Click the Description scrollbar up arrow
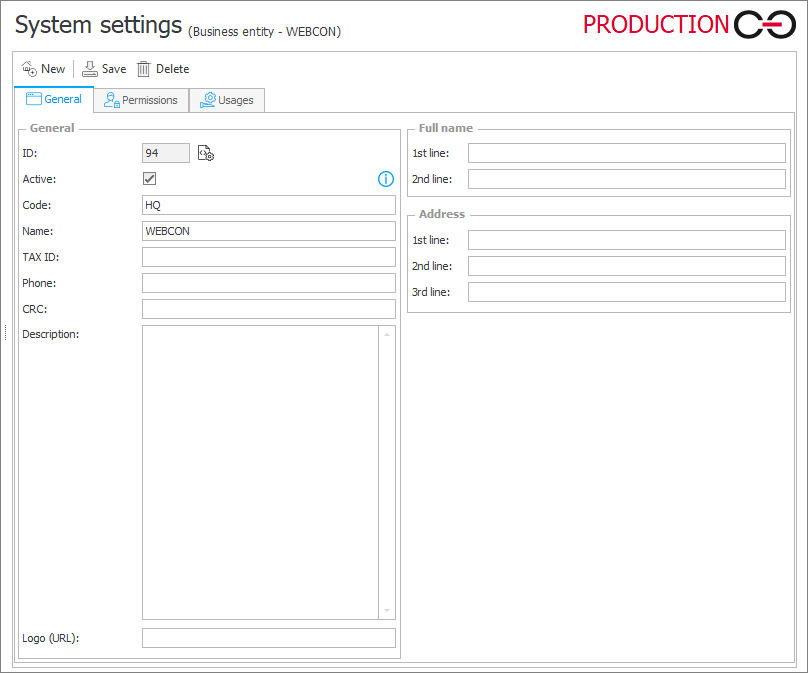This screenshot has width=808, height=673. click(387, 335)
